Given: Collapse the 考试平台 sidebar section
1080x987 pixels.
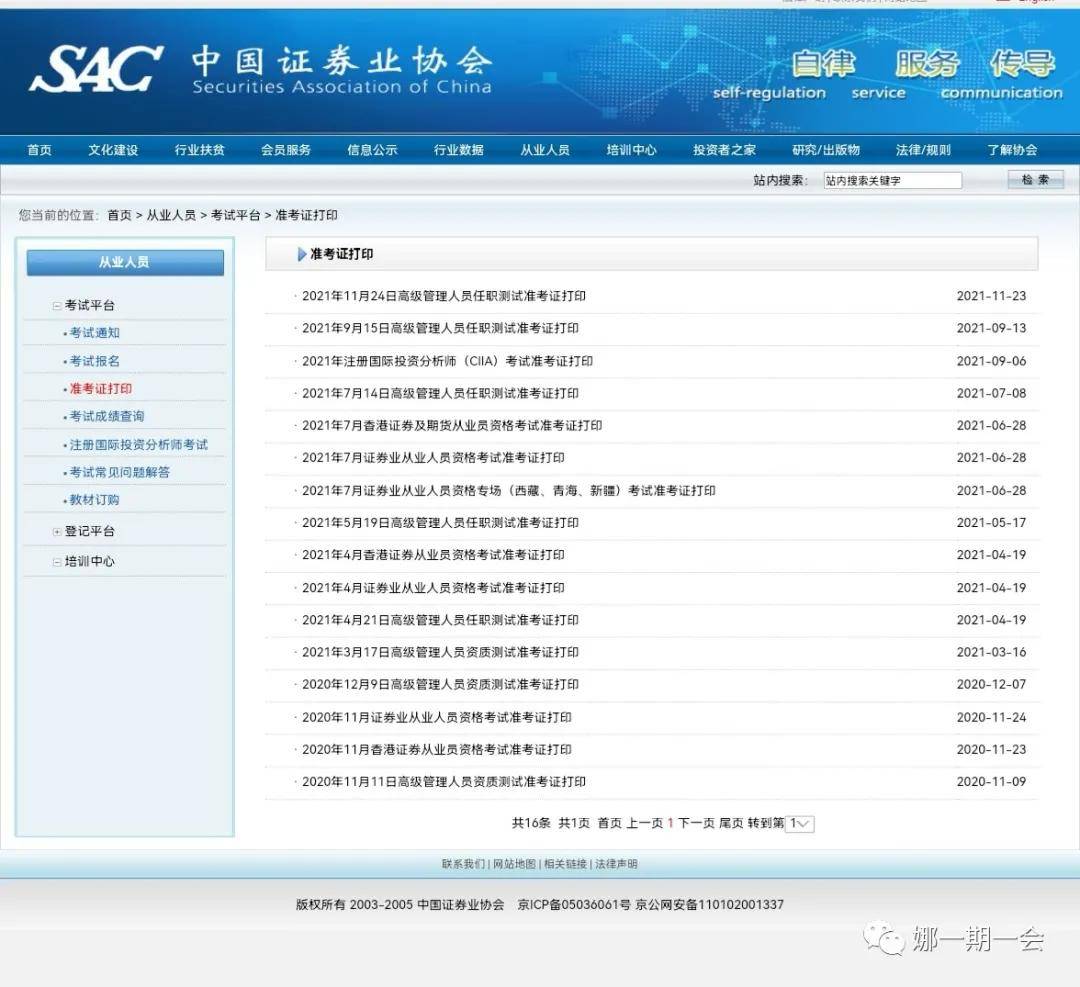Looking at the screenshot, I should (58, 305).
